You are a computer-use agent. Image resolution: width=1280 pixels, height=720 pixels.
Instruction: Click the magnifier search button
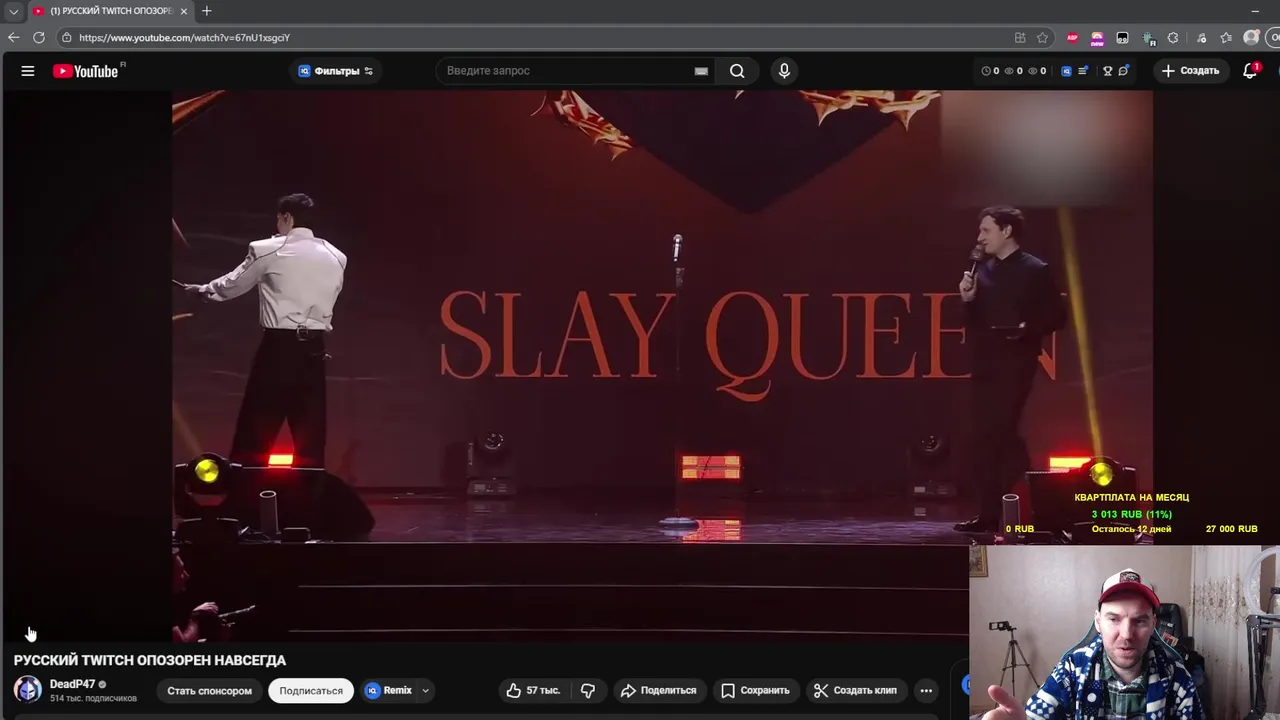point(737,71)
